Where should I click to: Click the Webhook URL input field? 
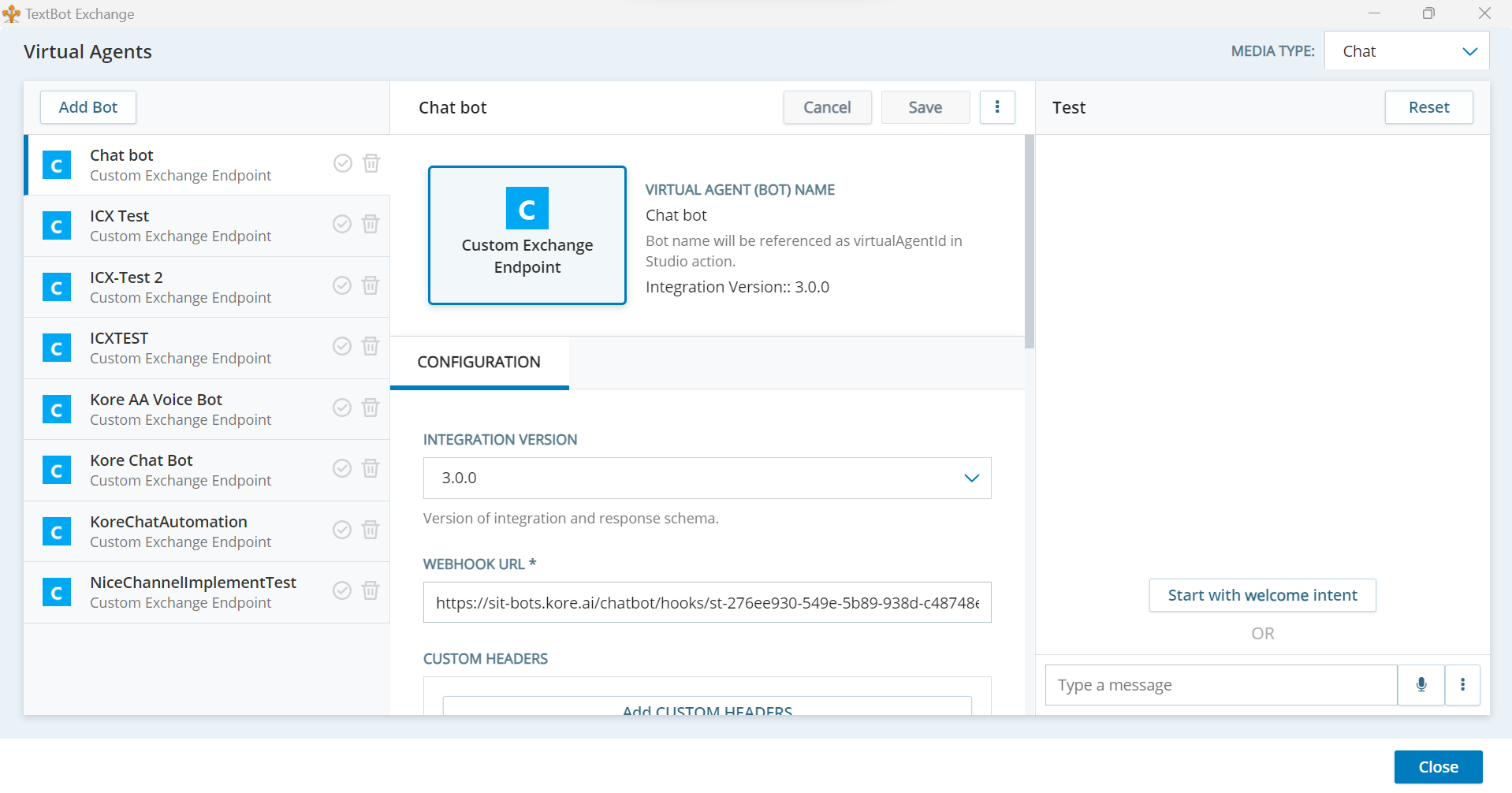(706, 603)
